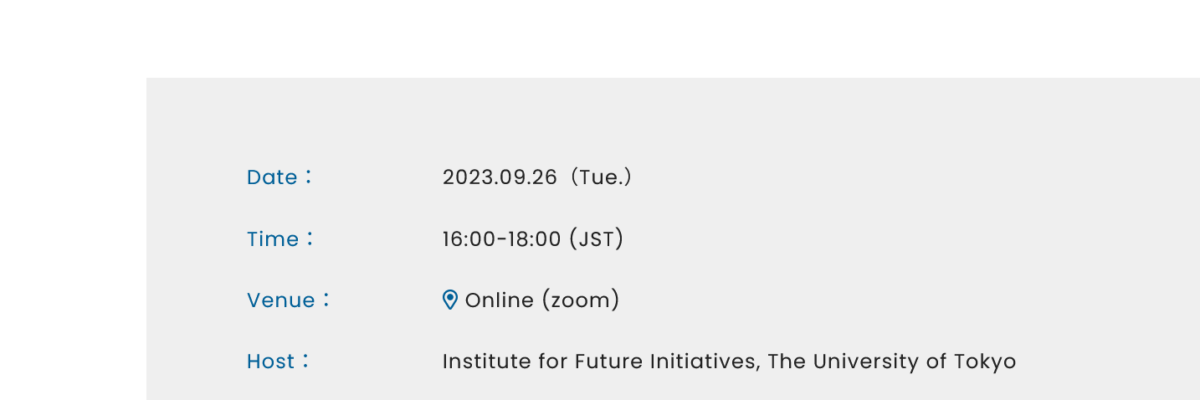Click the word Online in venue row
Image resolution: width=1200 pixels, height=400 pixels.
[499, 300]
